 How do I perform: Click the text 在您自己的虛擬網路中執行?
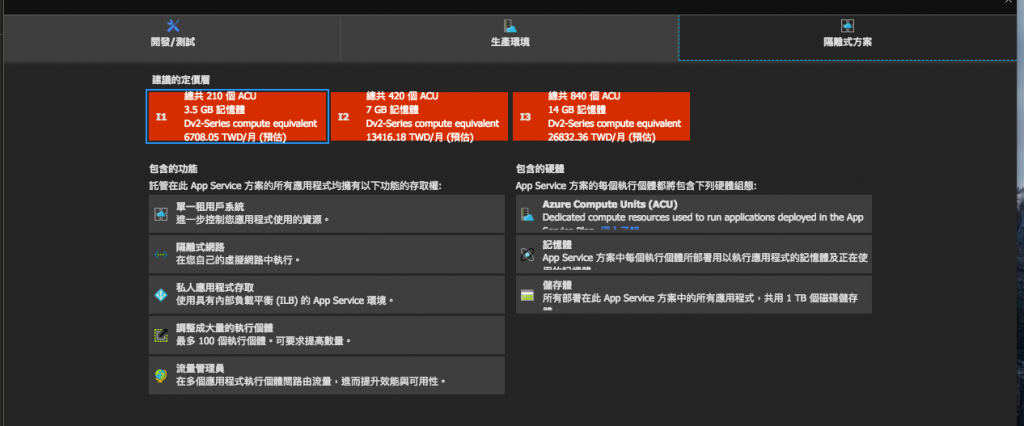pos(238,261)
